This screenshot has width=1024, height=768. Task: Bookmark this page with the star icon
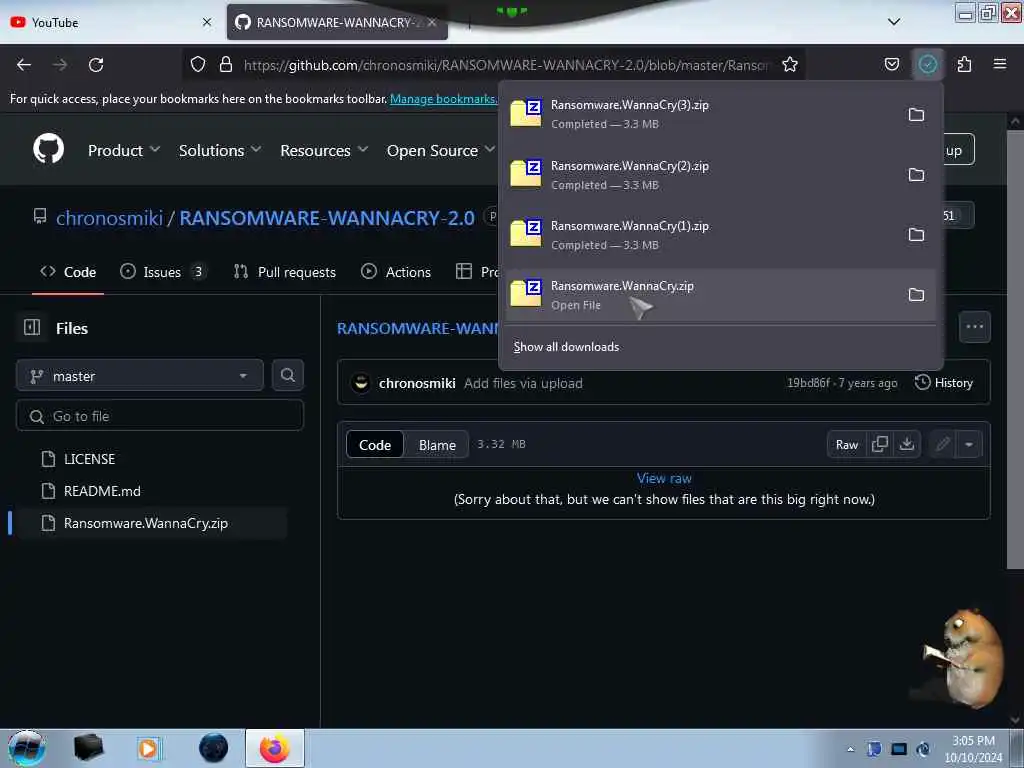(x=790, y=65)
